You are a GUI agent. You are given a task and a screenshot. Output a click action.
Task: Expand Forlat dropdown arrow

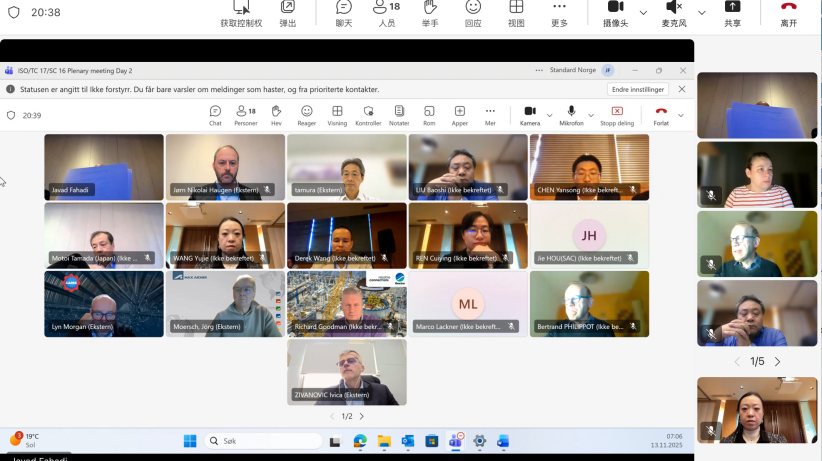681,115
